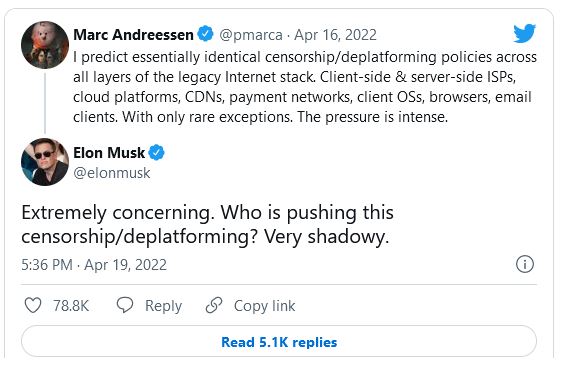Click the reply speech bubble icon

click(125, 305)
